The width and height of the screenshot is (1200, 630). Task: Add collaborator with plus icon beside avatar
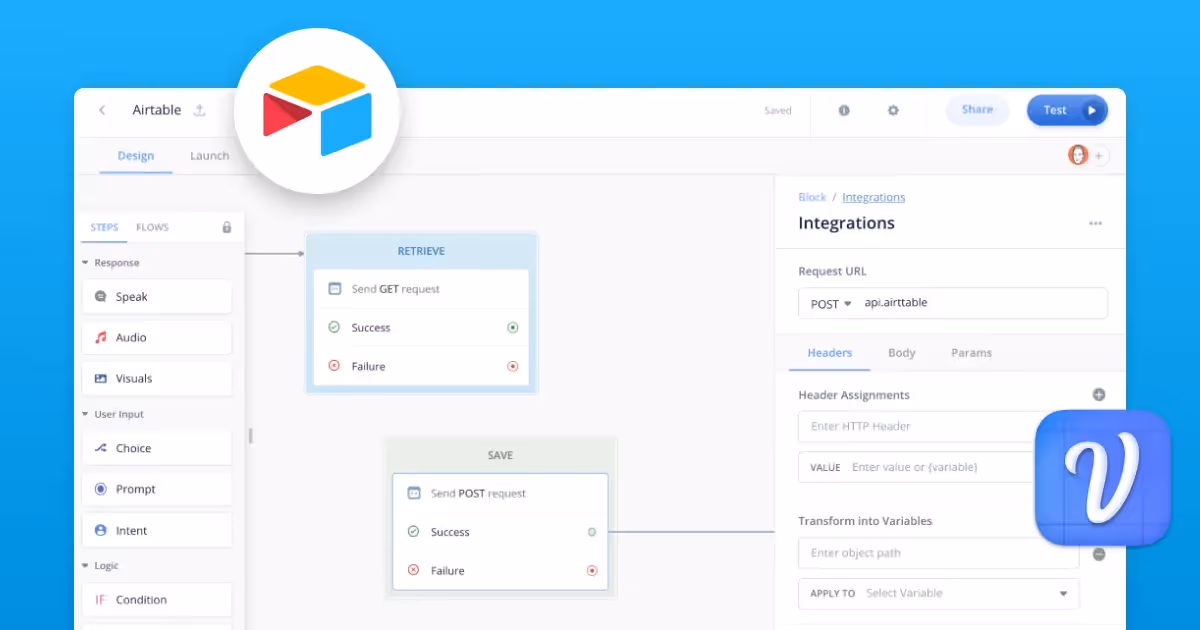1099,156
